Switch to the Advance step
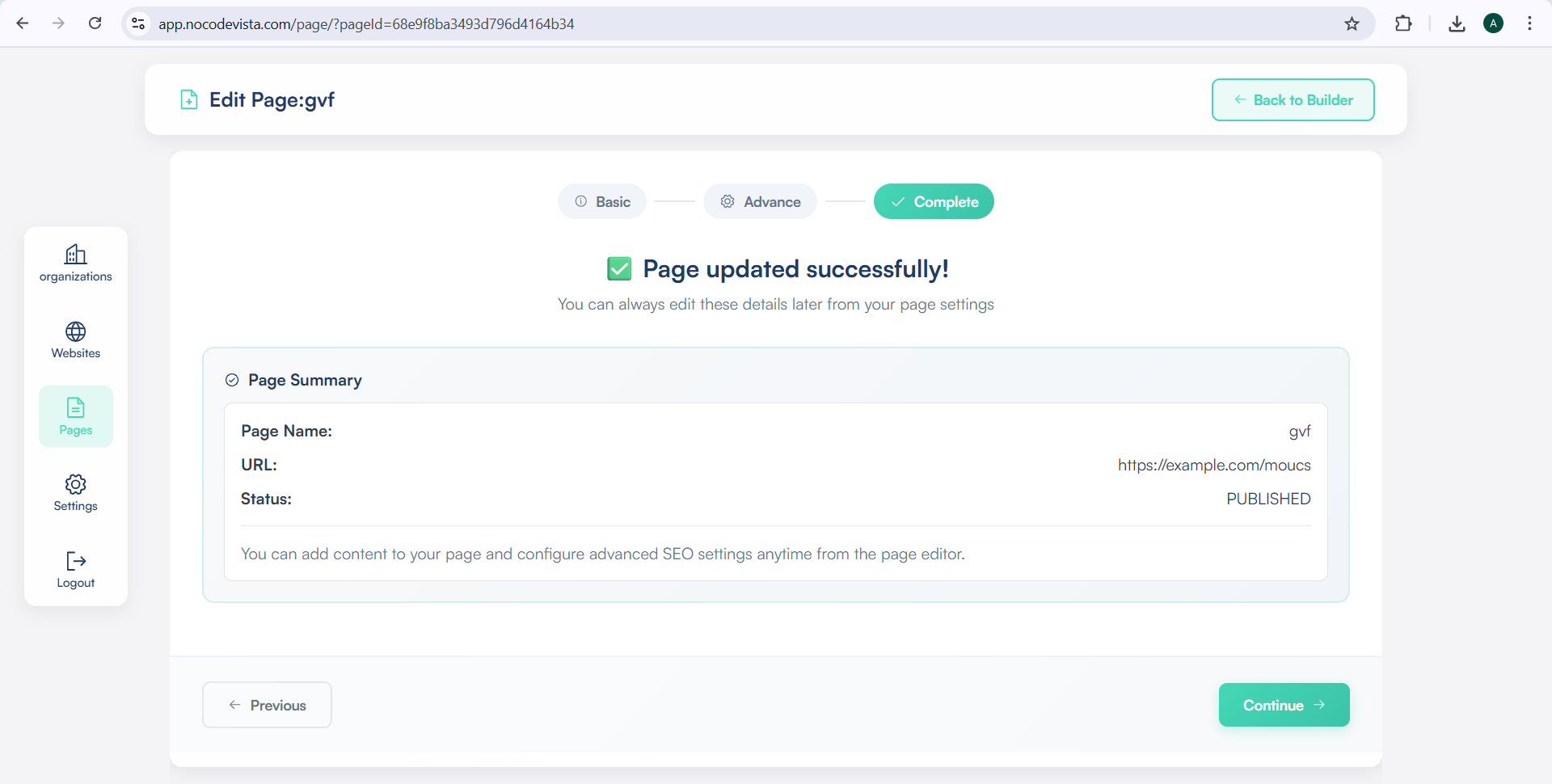The width and height of the screenshot is (1552, 784). 760,202
